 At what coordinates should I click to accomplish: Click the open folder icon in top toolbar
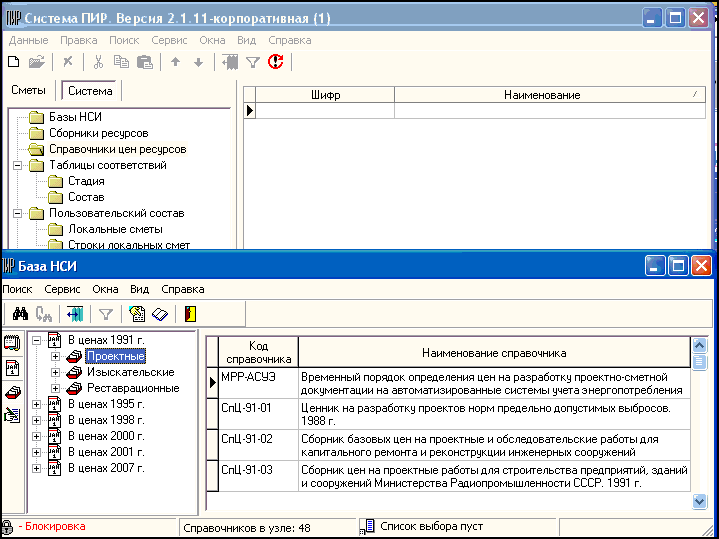coord(37,62)
